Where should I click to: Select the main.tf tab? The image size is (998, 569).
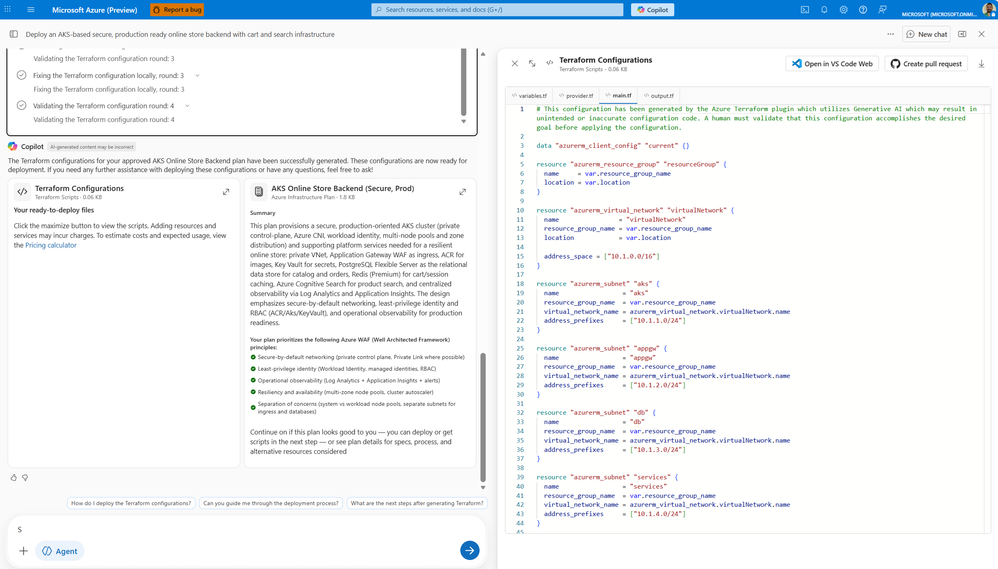tap(619, 95)
